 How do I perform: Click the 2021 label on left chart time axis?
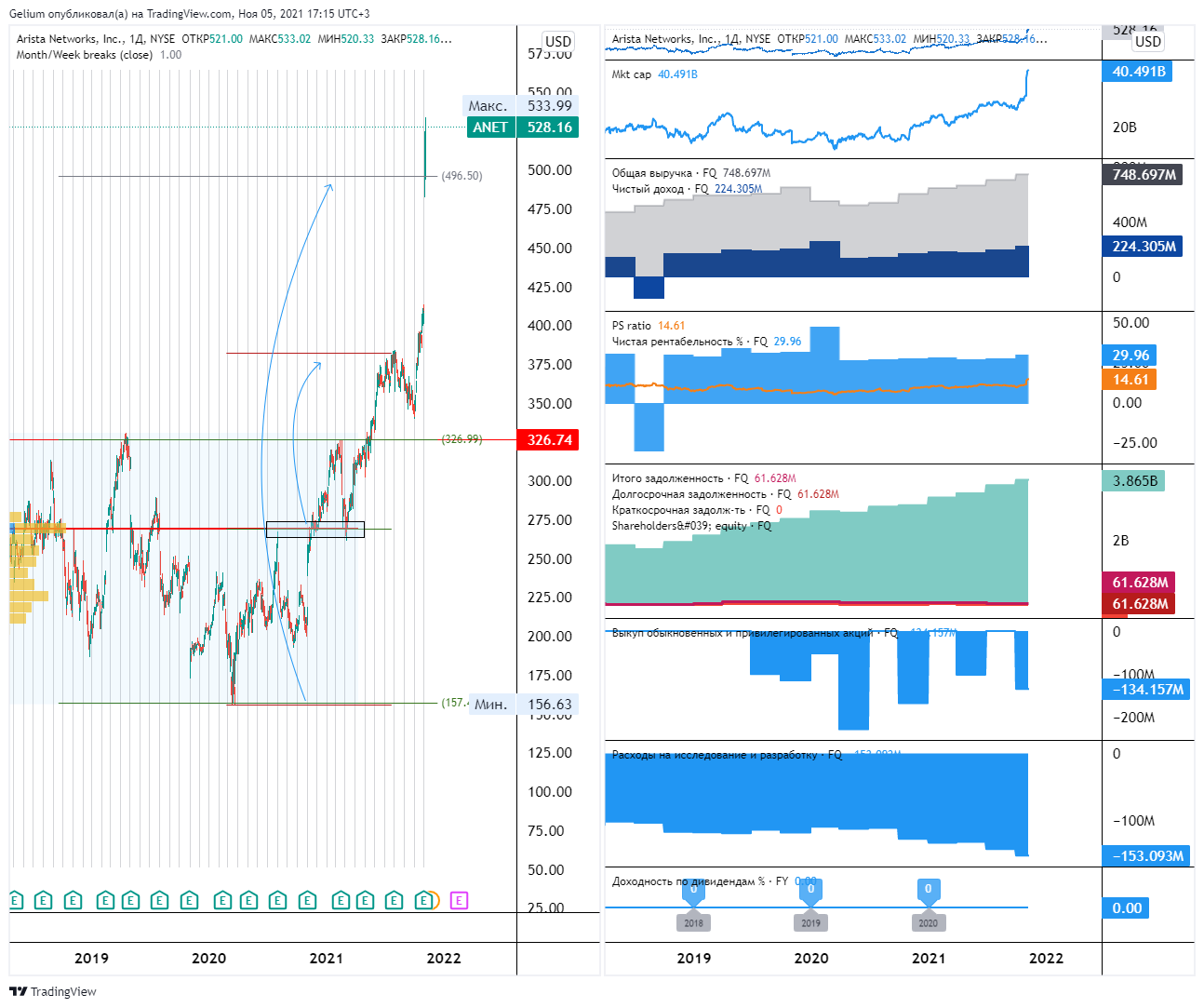coord(326,959)
